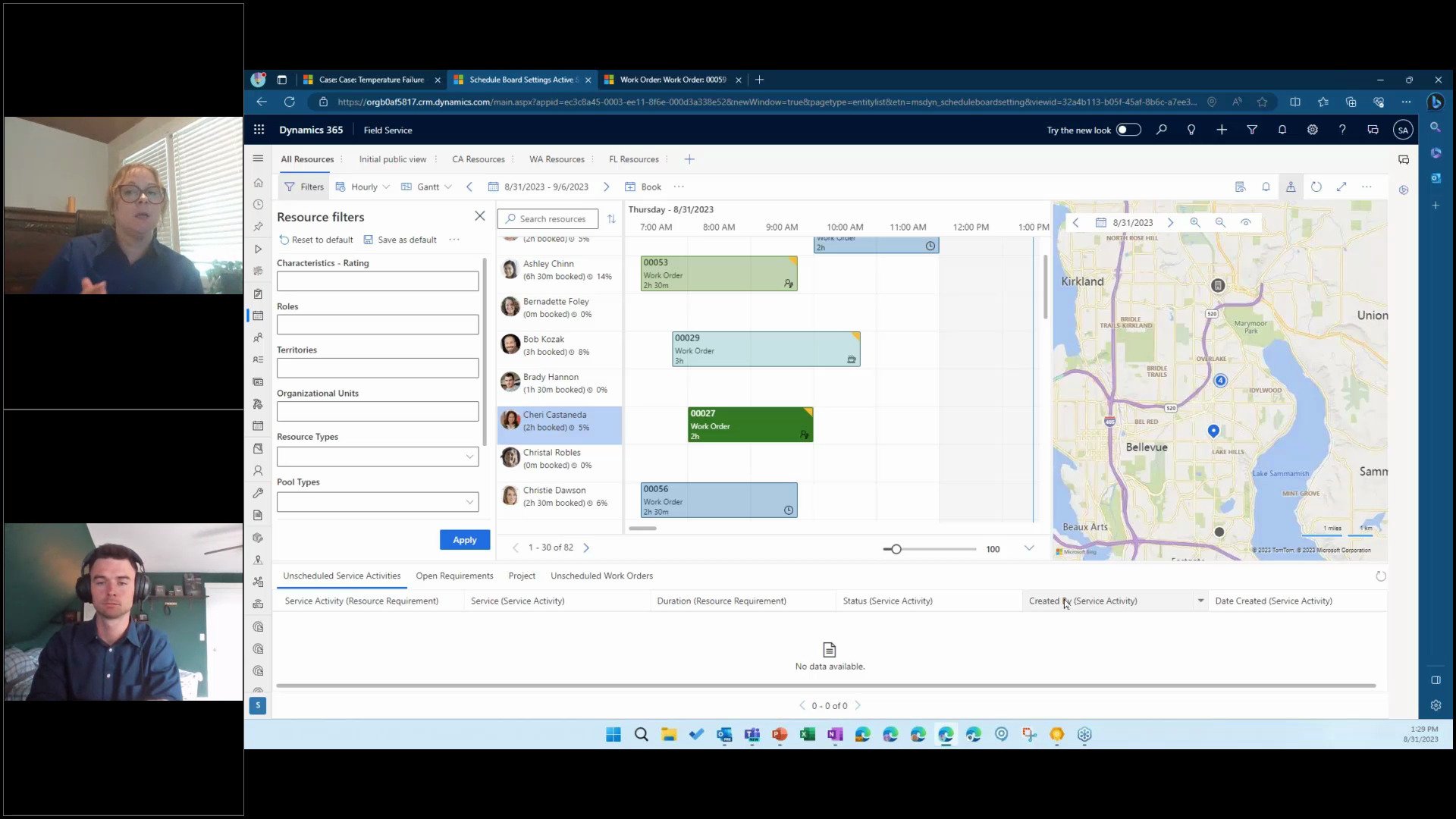Switch to the Unscheduled Work Orders tab
Viewport: 1456px width, 819px height.
coord(601,576)
